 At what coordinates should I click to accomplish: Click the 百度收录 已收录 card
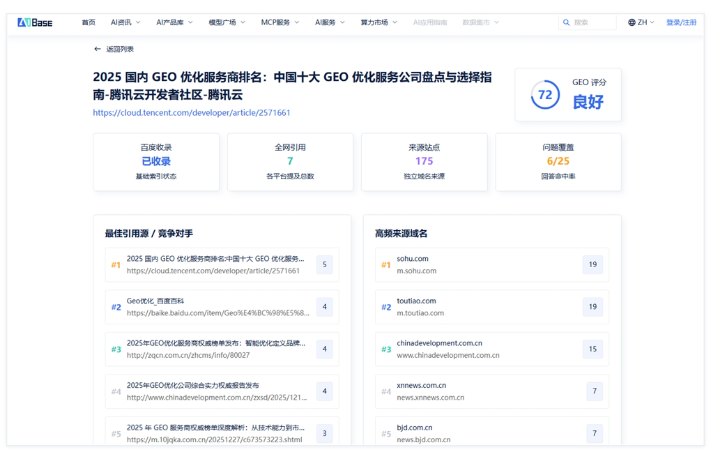click(156, 162)
